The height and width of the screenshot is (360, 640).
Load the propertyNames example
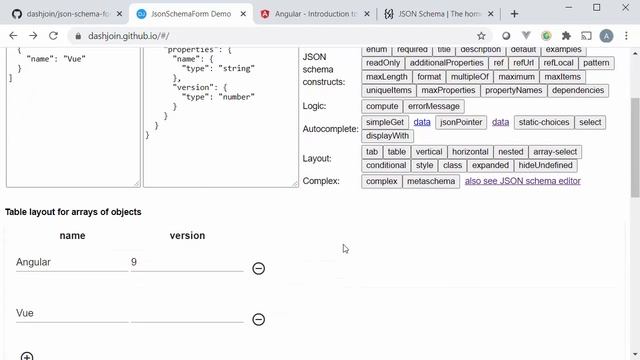click(513, 90)
